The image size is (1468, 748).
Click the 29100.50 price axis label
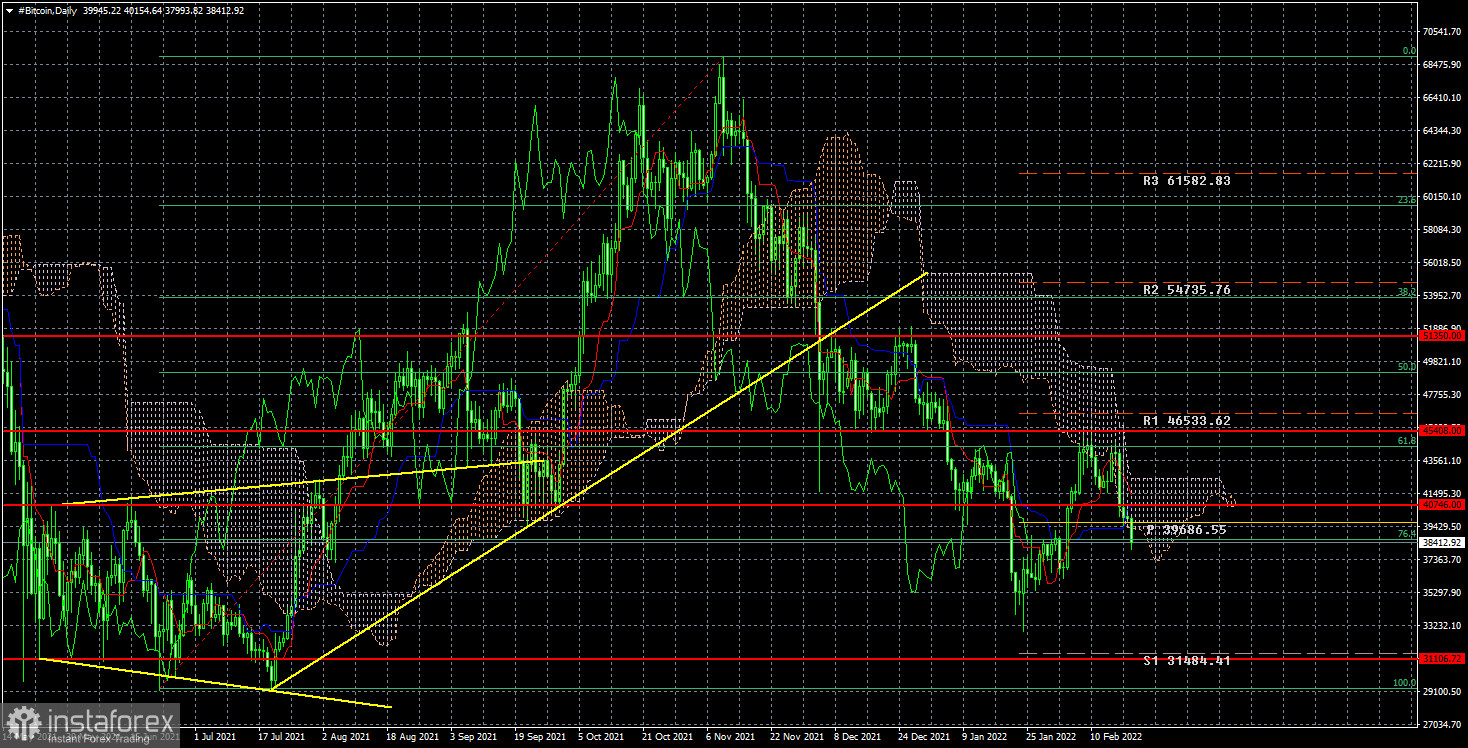point(1443,692)
